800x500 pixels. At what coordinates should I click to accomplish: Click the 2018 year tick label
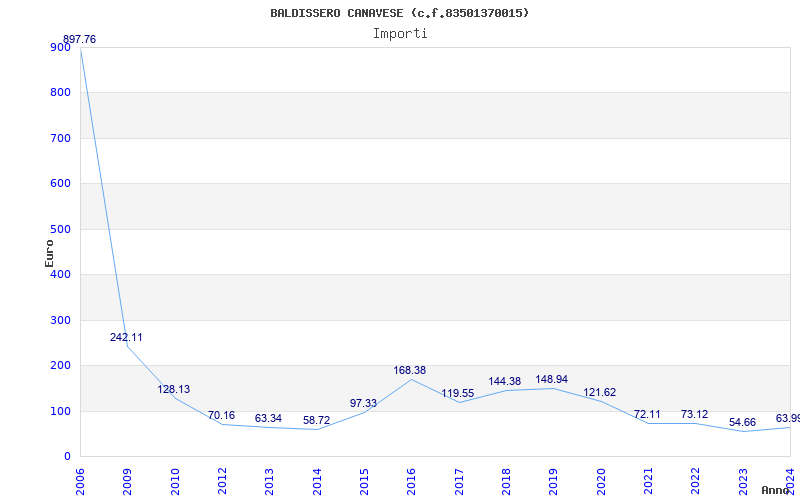point(506,481)
